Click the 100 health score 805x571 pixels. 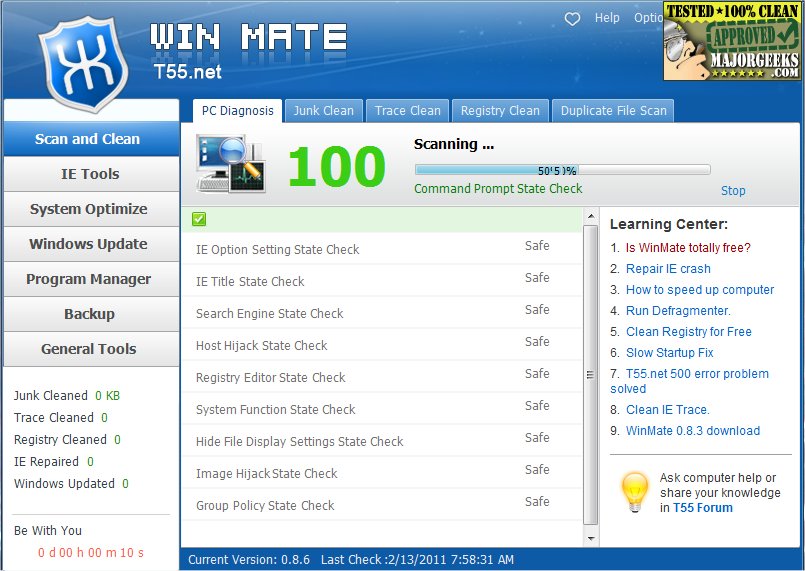[337, 166]
